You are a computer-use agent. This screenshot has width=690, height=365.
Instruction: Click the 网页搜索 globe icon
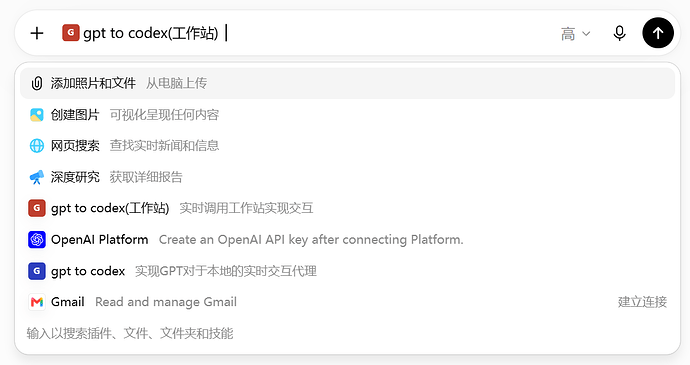point(37,146)
